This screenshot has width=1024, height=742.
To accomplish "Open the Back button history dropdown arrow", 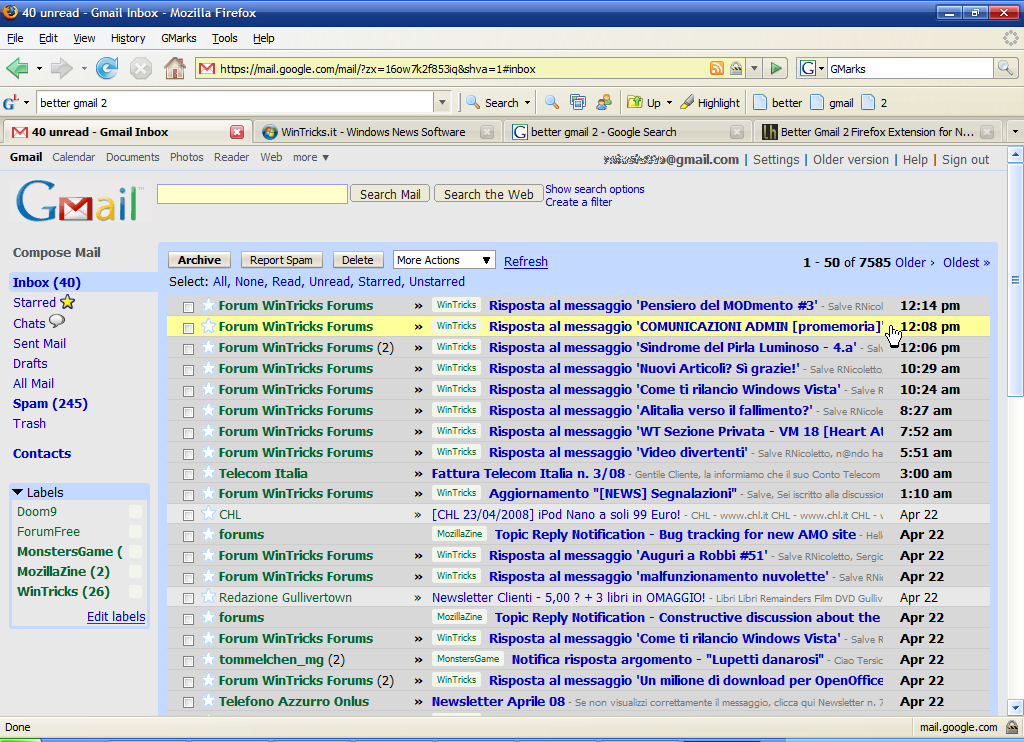I will 39,68.
